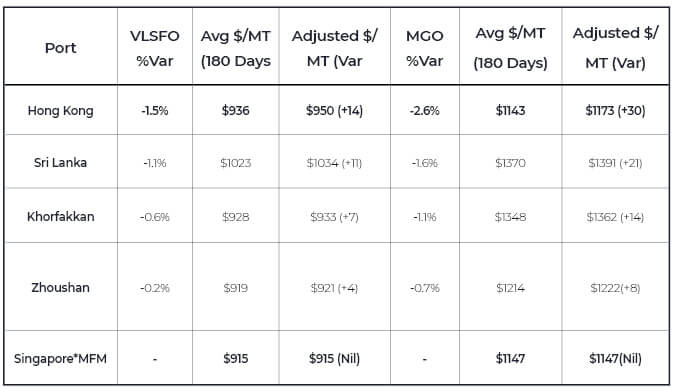Image resolution: width=679 pixels, height=387 pixels.
Task: Select the Khorfakkan port cell
Action: pyautogui.click(x=61, y=216)
